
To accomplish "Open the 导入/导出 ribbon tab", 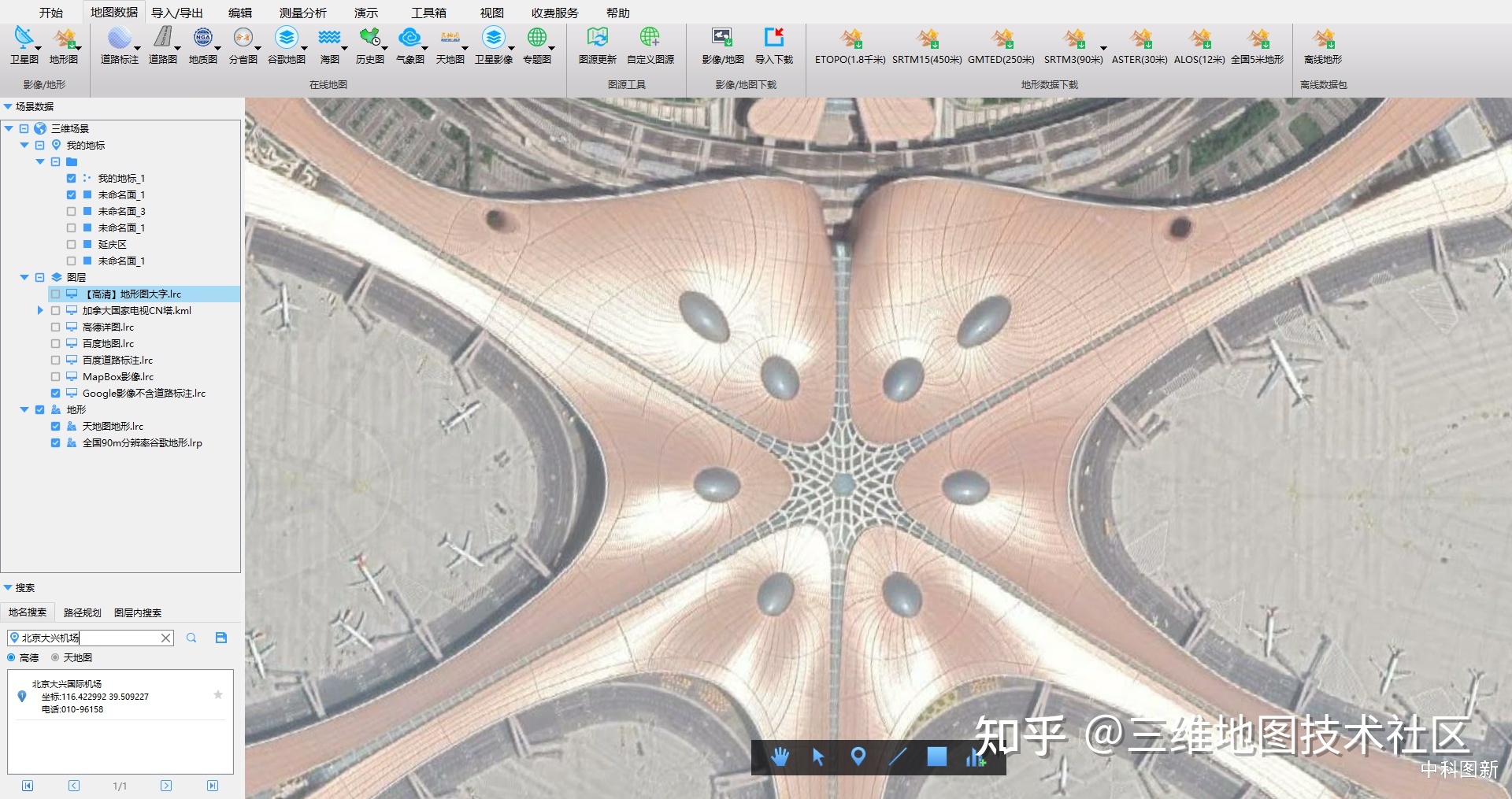I will pyautogui.click(x=177, y=13).
